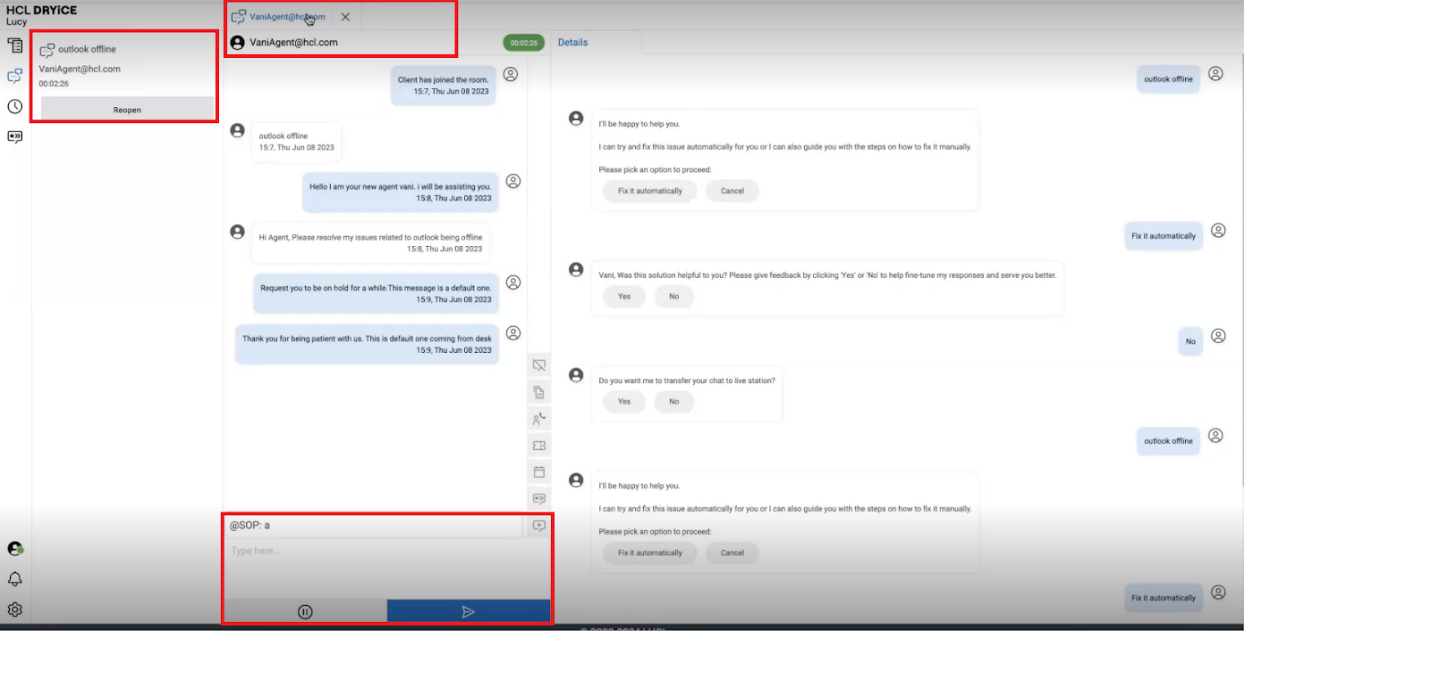
Task: Open the quick reply plus chat icon
Action: pyautogui.click(x=539, y=526)
